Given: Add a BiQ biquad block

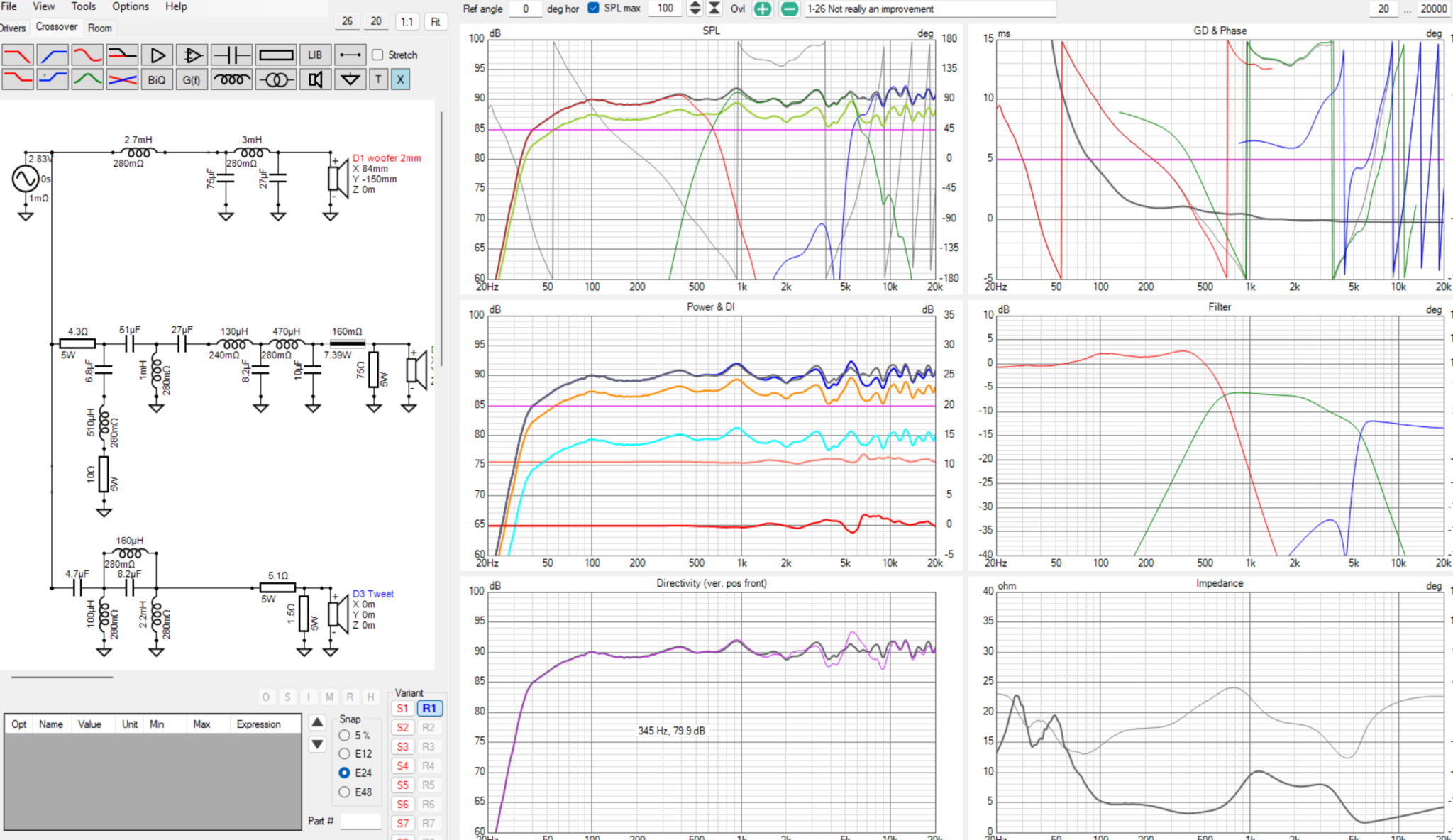Looking at the screenshot, I should (157, 79).
